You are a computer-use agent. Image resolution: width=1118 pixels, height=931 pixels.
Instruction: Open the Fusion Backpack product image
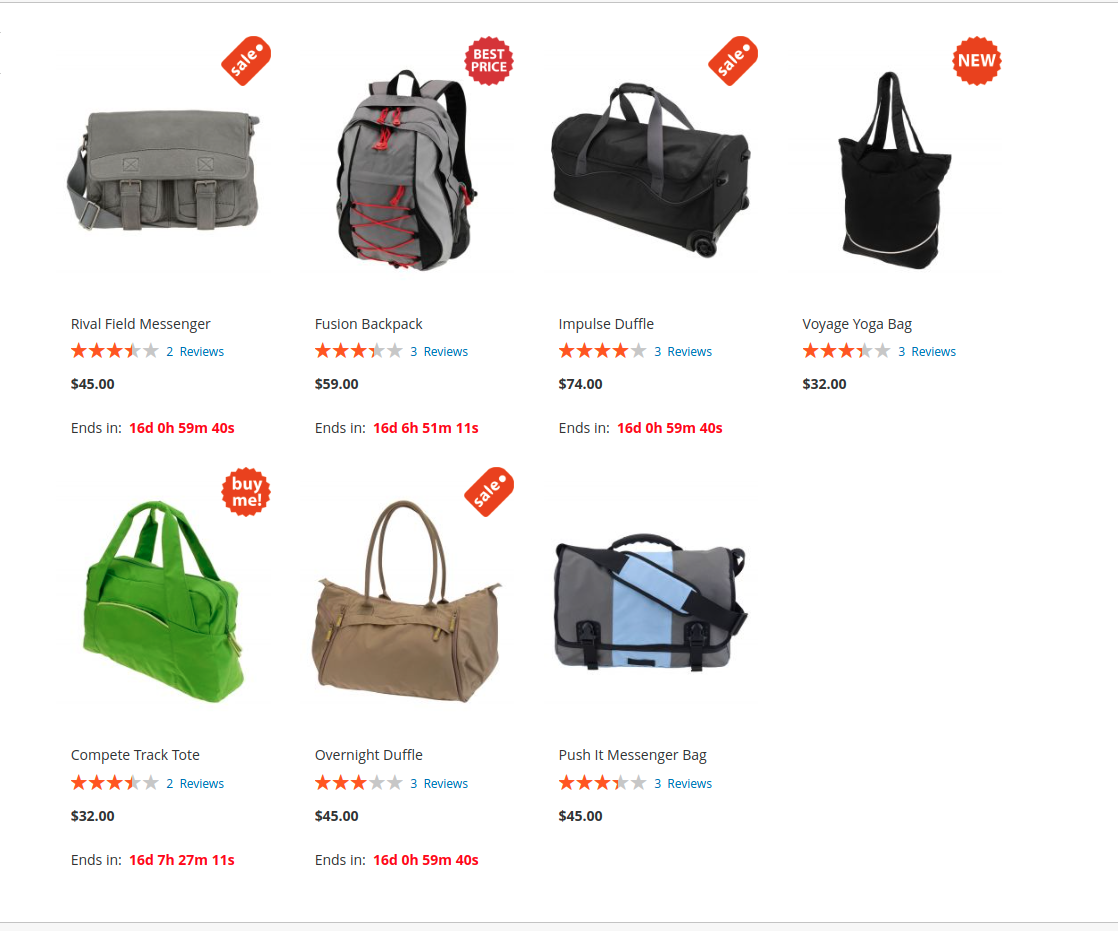pyautogui.click(x=406, y=170)
